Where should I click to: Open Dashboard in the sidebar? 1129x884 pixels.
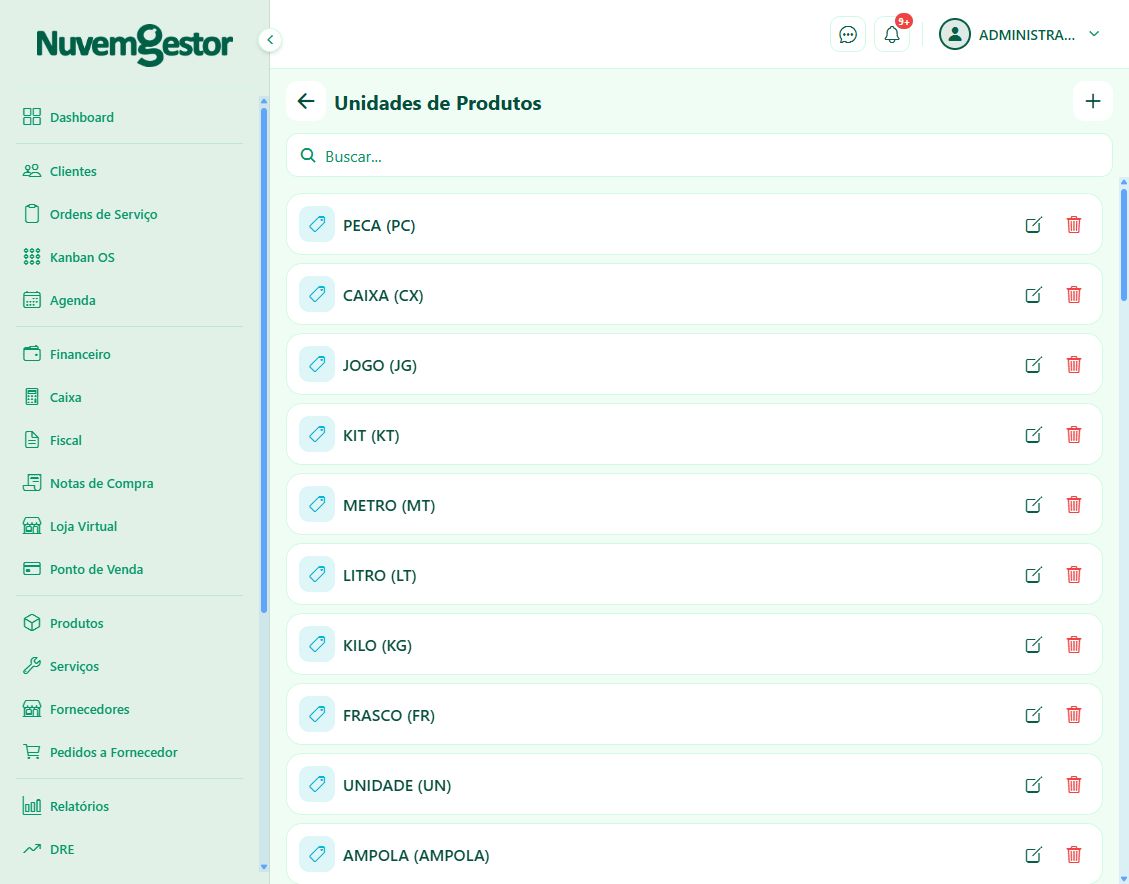pos(130,117)
